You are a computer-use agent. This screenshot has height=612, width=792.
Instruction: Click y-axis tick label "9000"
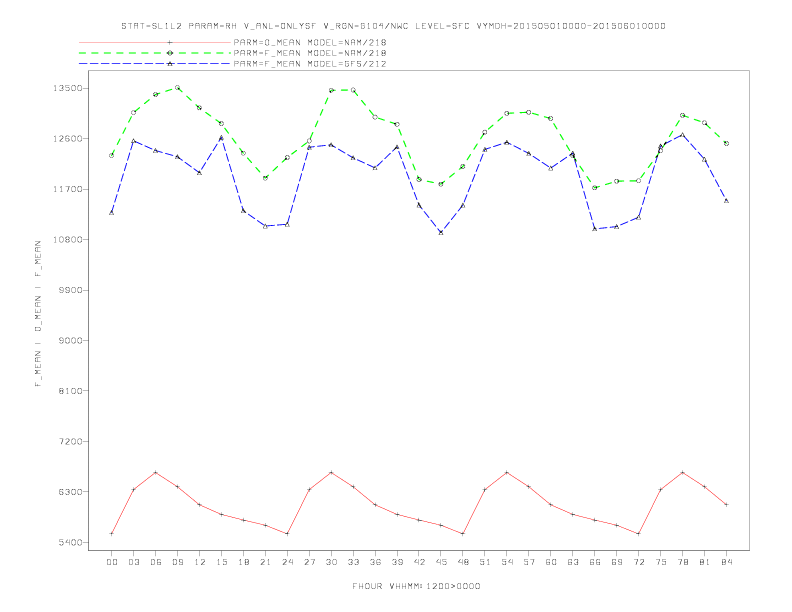(x=70, y=341)
